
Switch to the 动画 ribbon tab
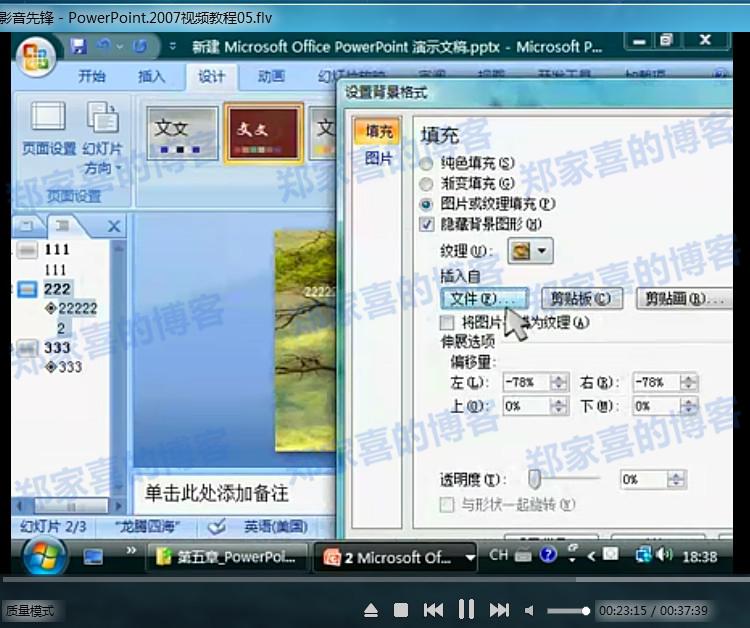click(x=271, y=77)
